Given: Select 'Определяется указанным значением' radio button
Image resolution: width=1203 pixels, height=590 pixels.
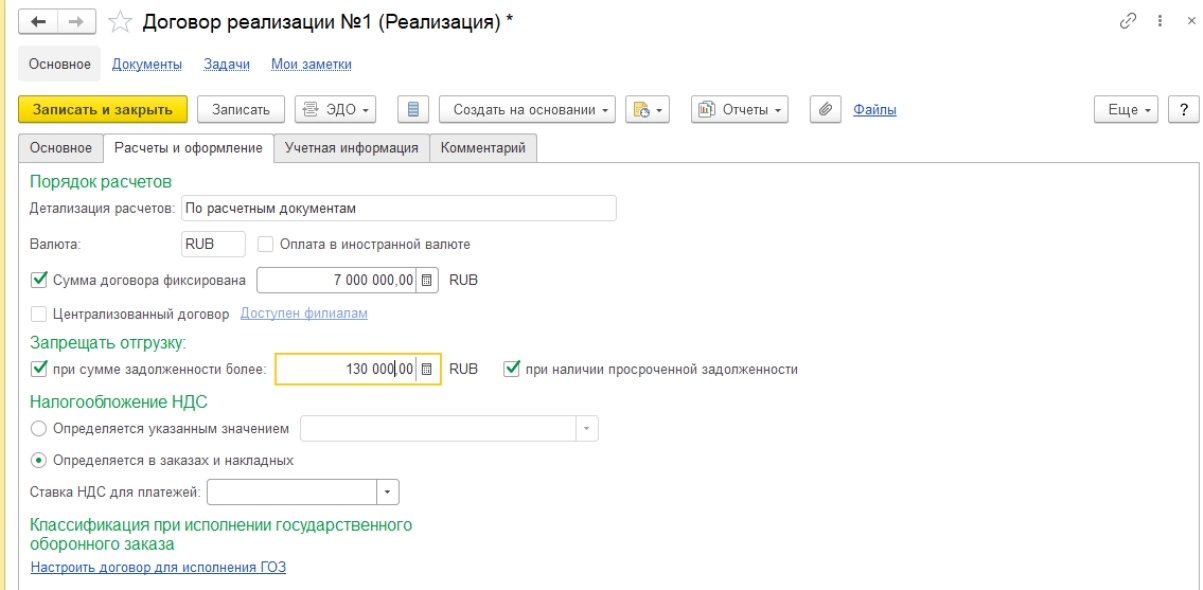Looking at the screenshot, I should click(39, 429).
